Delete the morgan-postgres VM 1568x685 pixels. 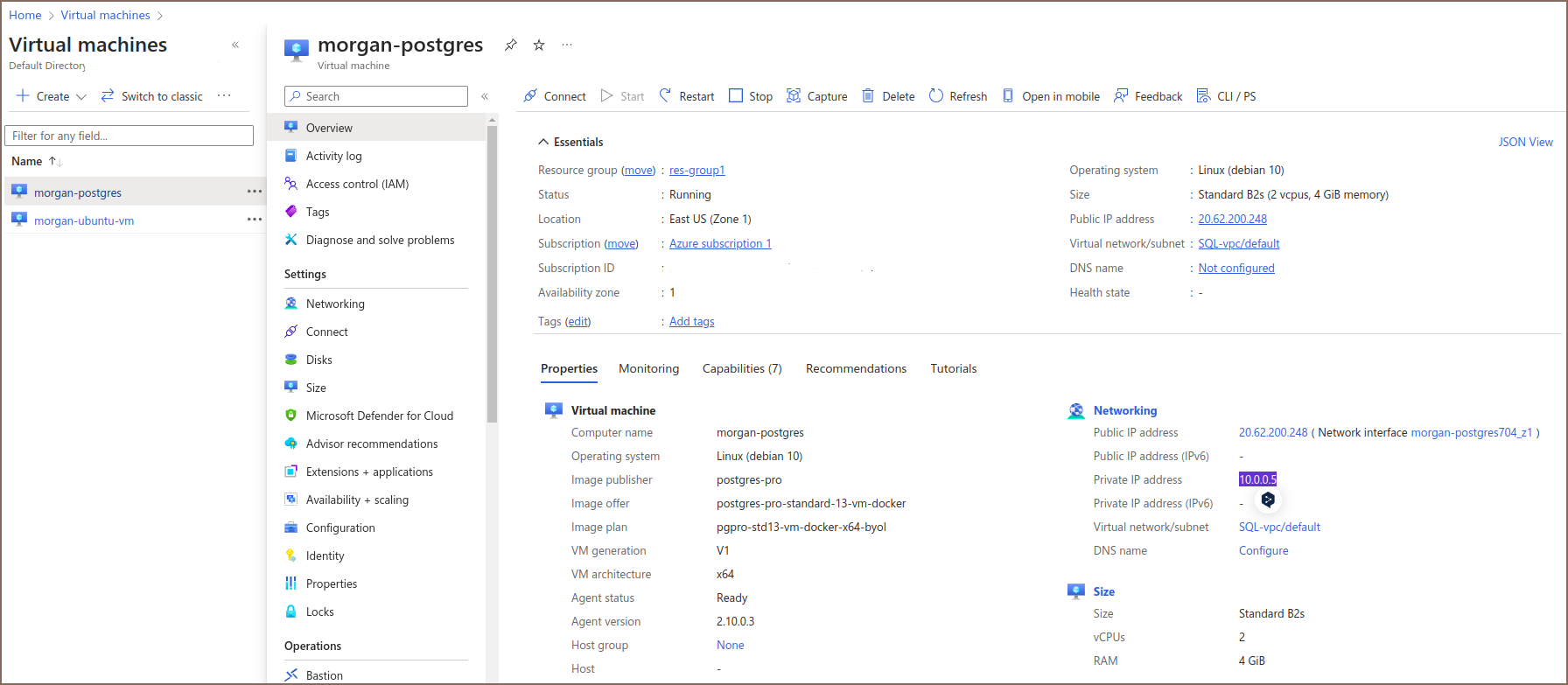coord(888,96)
